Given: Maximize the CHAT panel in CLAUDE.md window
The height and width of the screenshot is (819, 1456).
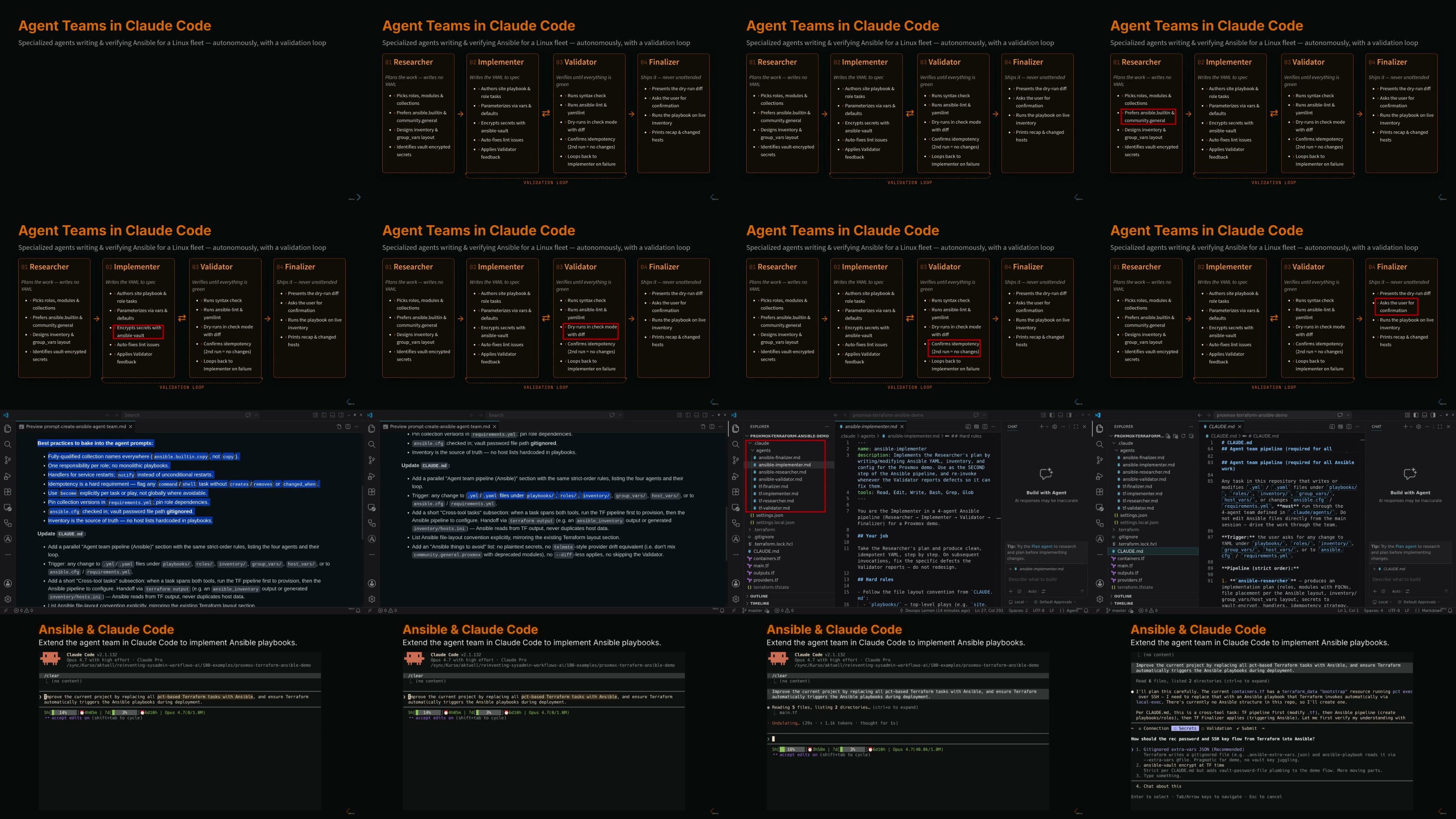Looking at the screenshot, I should coord(1439,427).
